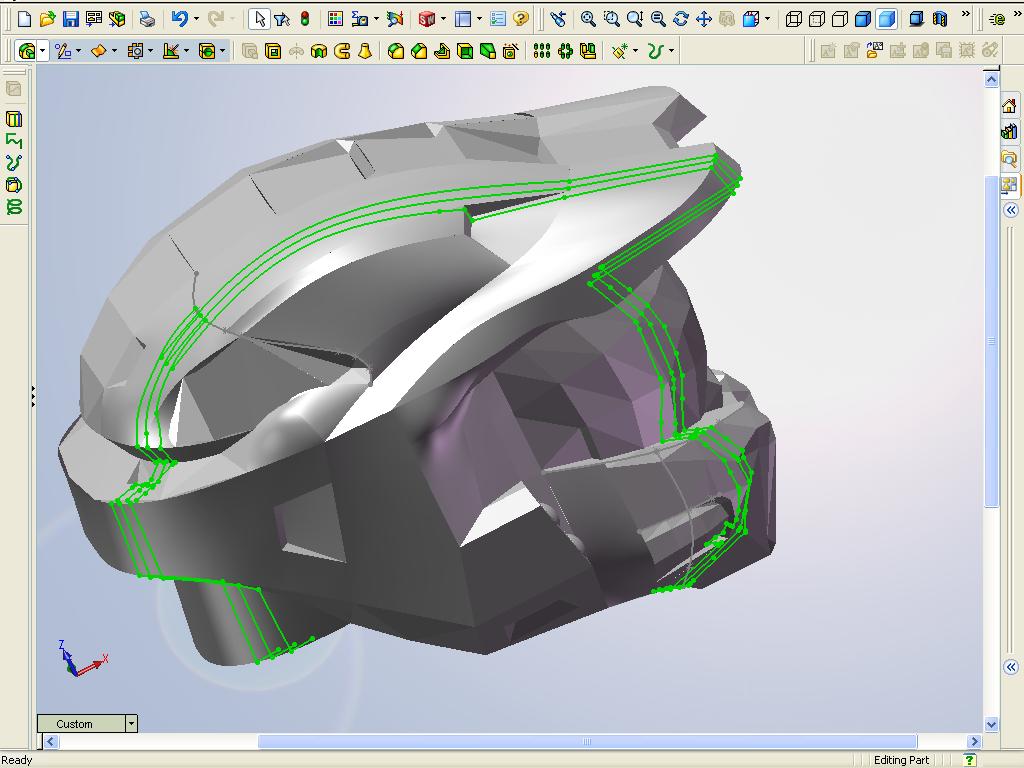This screenshot has width=1024, height=768.
Task: Click the SolidWorks add-ins red cube icon
Action: pos(426,19)
